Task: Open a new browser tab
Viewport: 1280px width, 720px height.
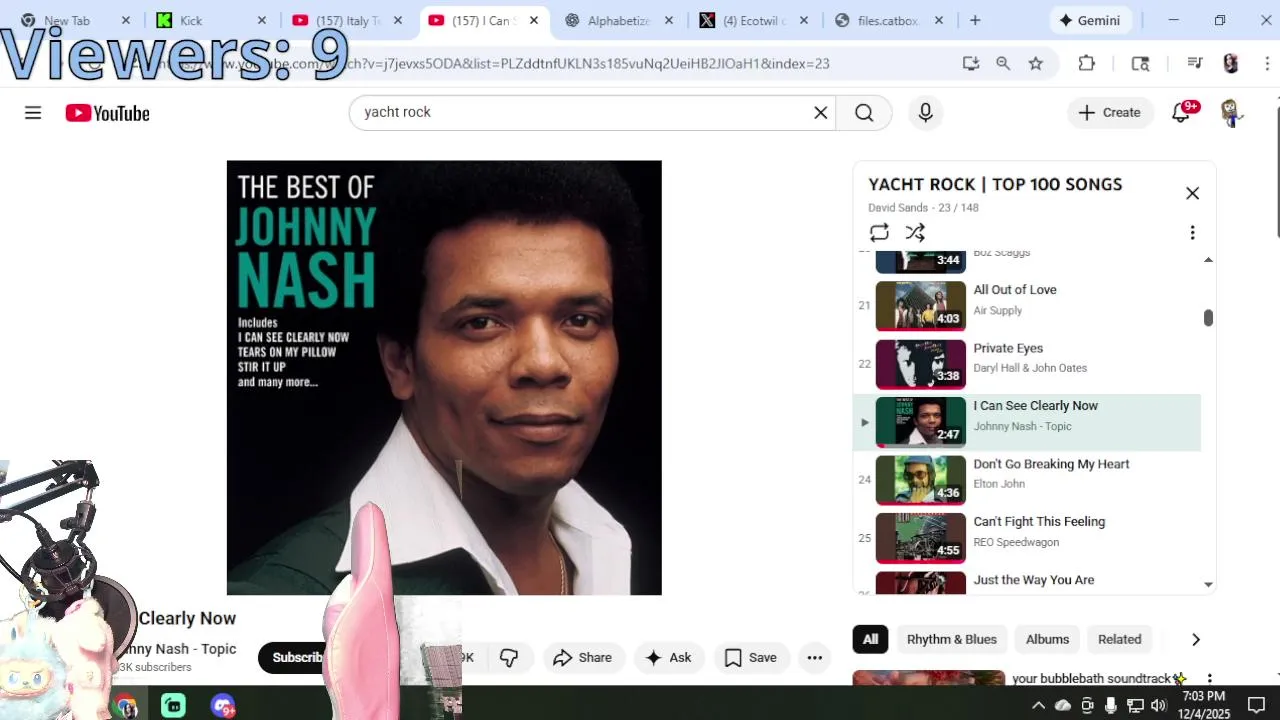Action: 975,20
